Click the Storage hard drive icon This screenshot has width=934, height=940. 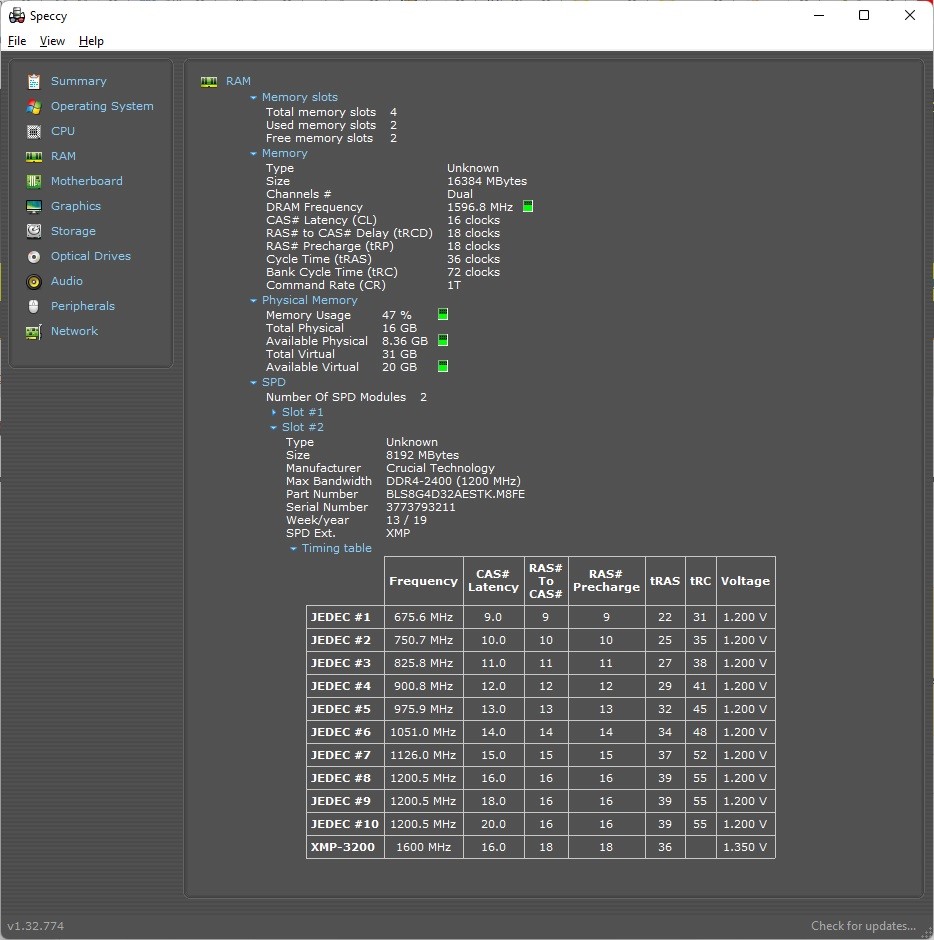coord(34,231)
